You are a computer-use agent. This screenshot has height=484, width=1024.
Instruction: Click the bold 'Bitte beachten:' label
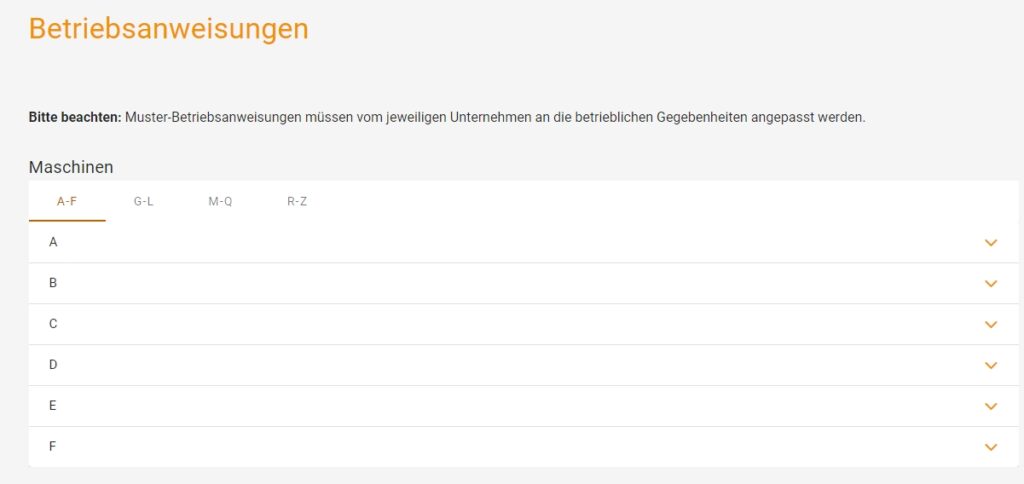tap(74, 118)
